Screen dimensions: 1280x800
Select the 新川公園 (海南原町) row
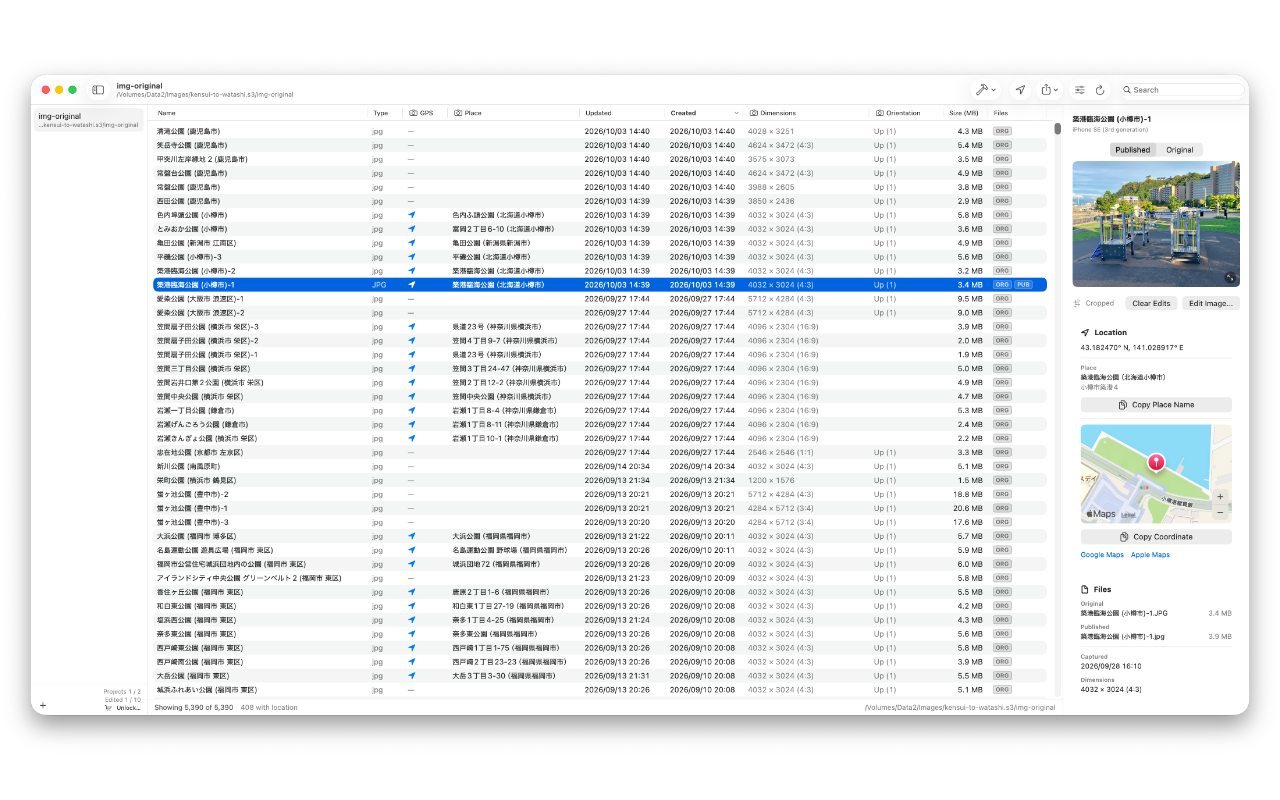[x=600, y=466]
